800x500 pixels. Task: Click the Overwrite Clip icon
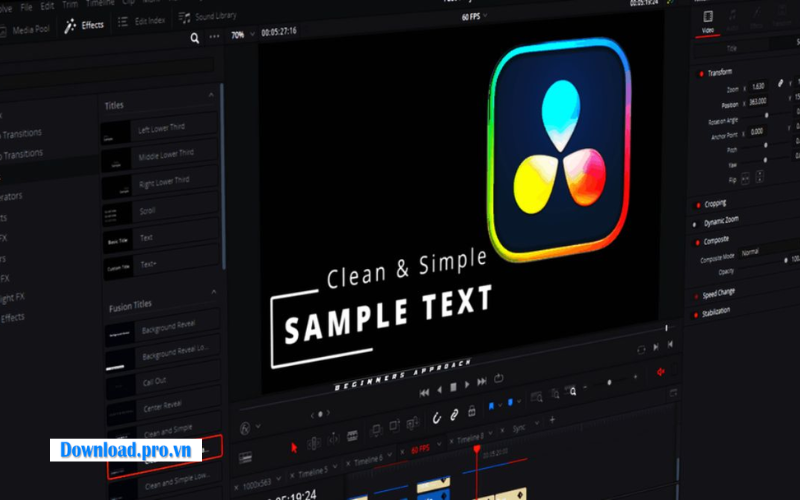(x=394, y=426)
